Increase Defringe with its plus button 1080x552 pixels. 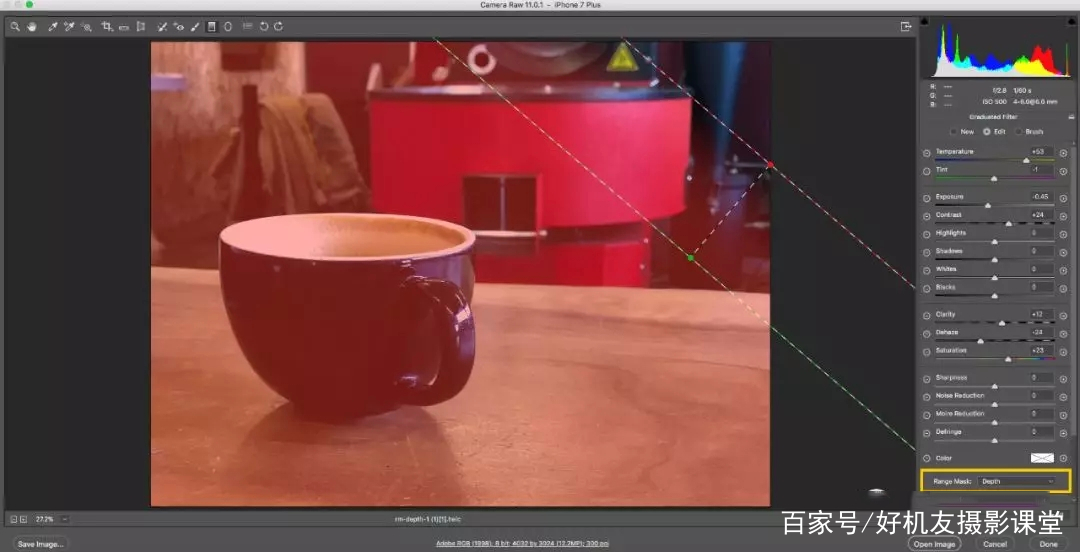pyautogui.click(x=1063, y=433)
